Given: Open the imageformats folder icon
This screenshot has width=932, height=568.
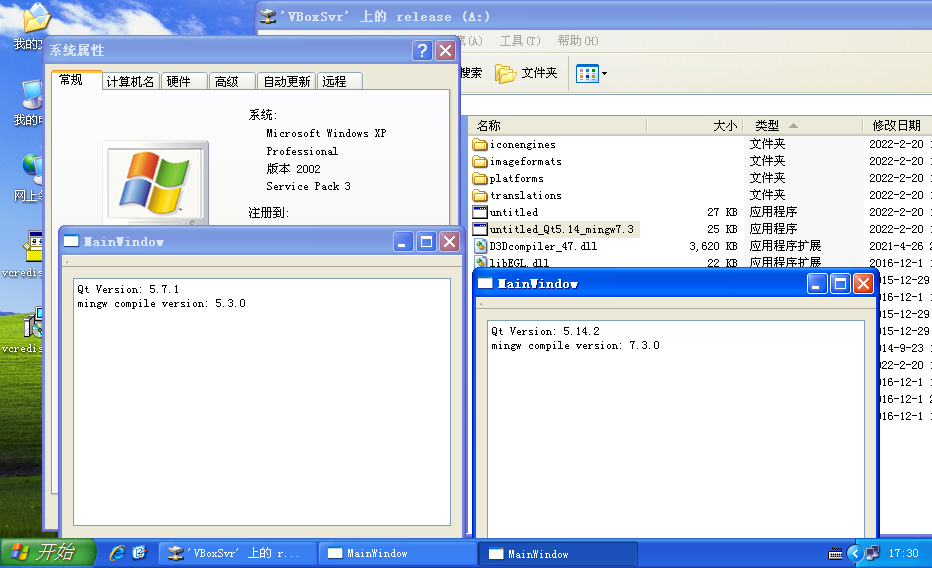Looking at the screenshot, I should pyautogui.click(x=480, y=161).
